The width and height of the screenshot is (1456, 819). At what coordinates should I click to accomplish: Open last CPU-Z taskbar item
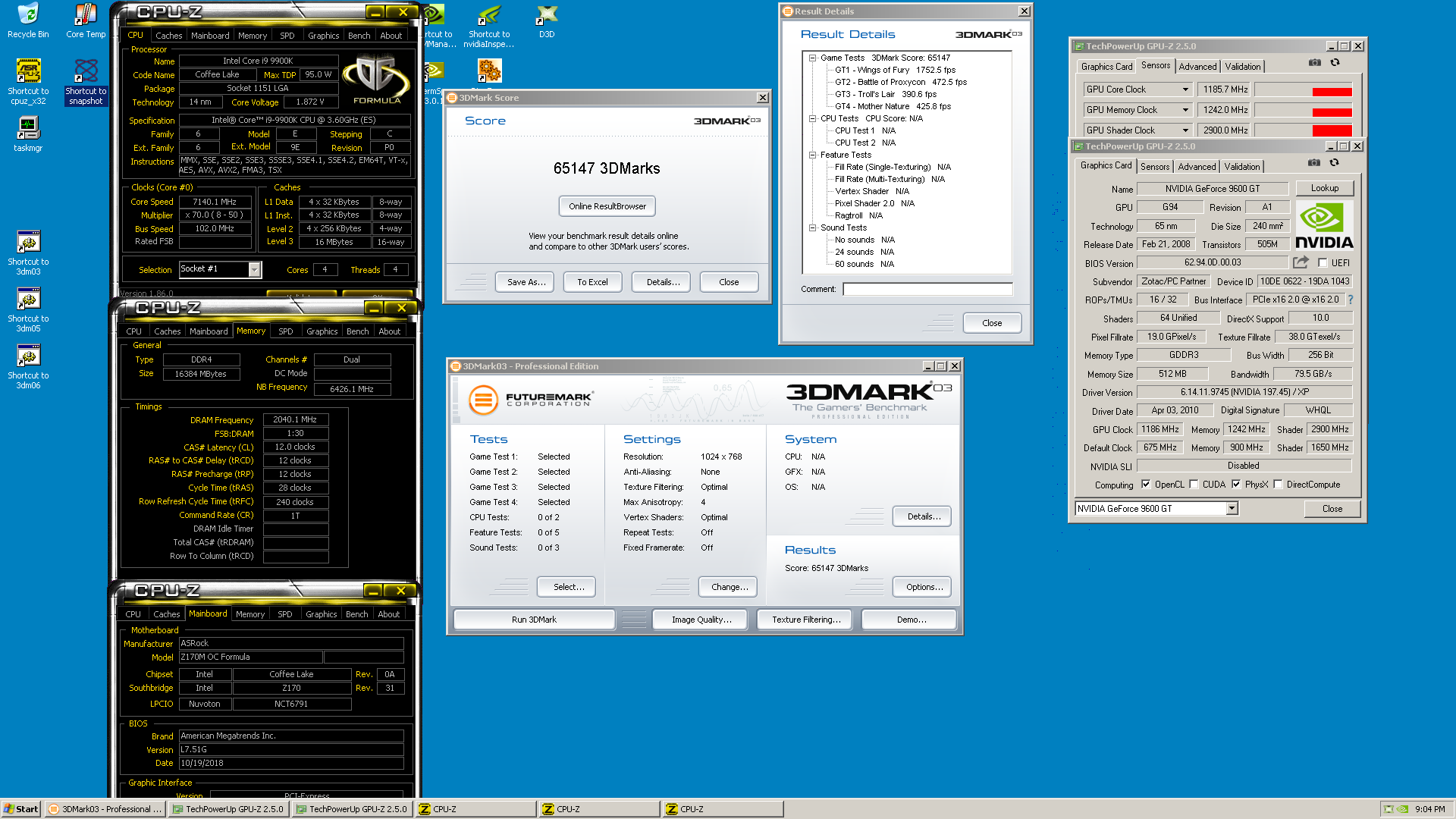coord(722,809)
